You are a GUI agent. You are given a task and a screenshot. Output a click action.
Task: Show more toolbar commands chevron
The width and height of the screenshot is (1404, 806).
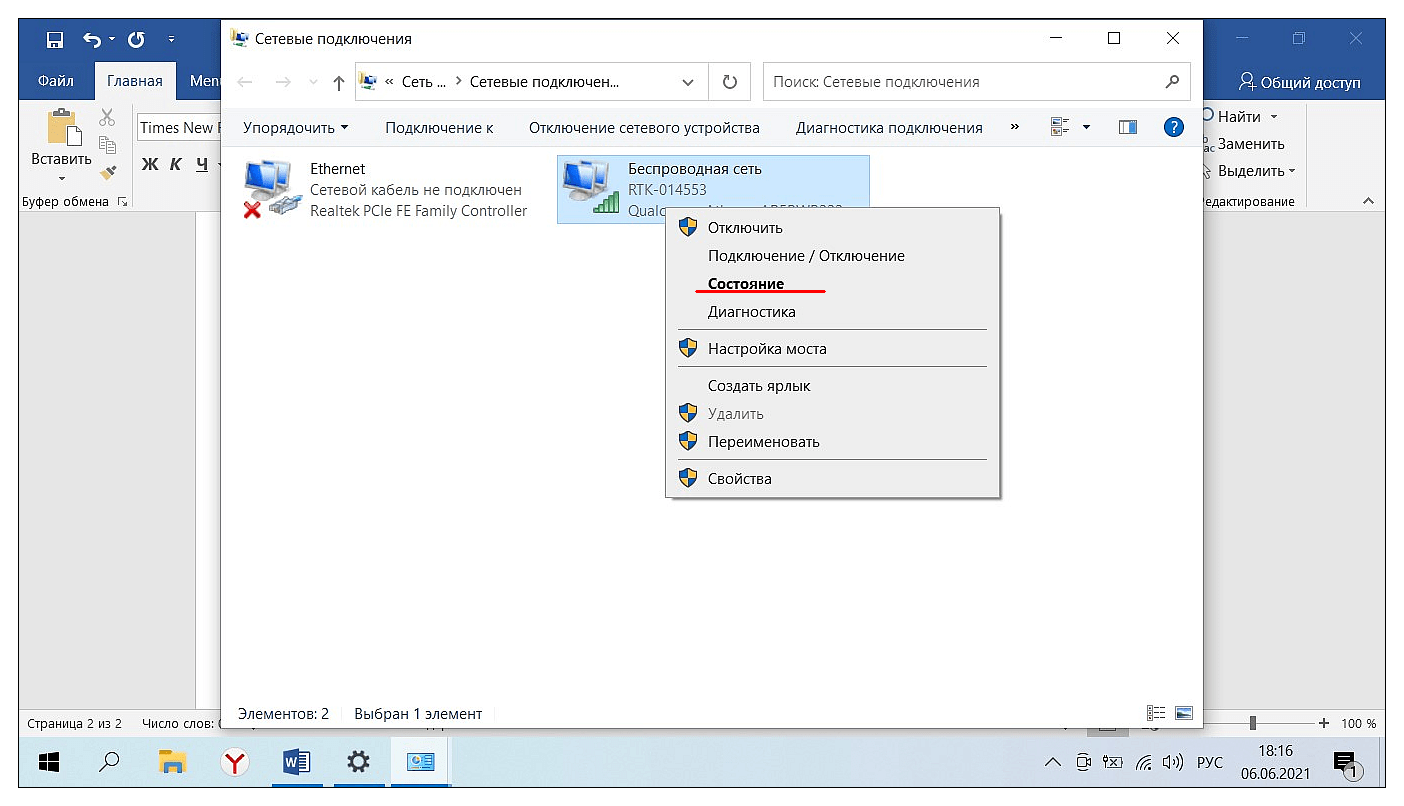click(x=1015, y=127)
